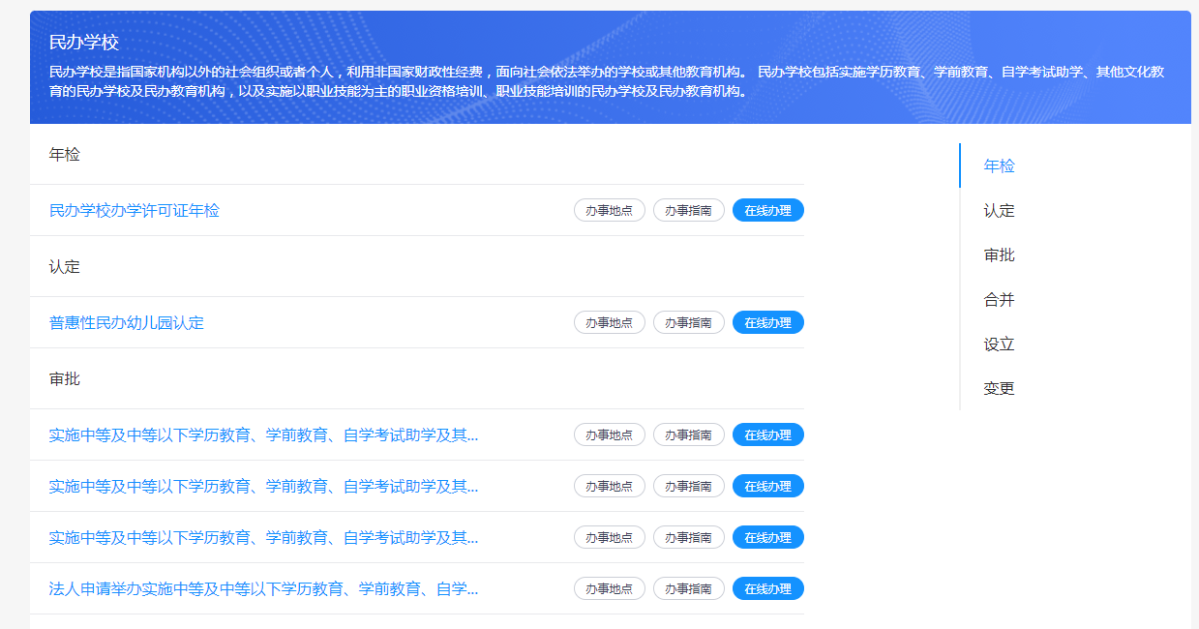This screenshot has height=629, width=1199.
Task: Select 变更 in the right sidebar
Action: [996, 388]
